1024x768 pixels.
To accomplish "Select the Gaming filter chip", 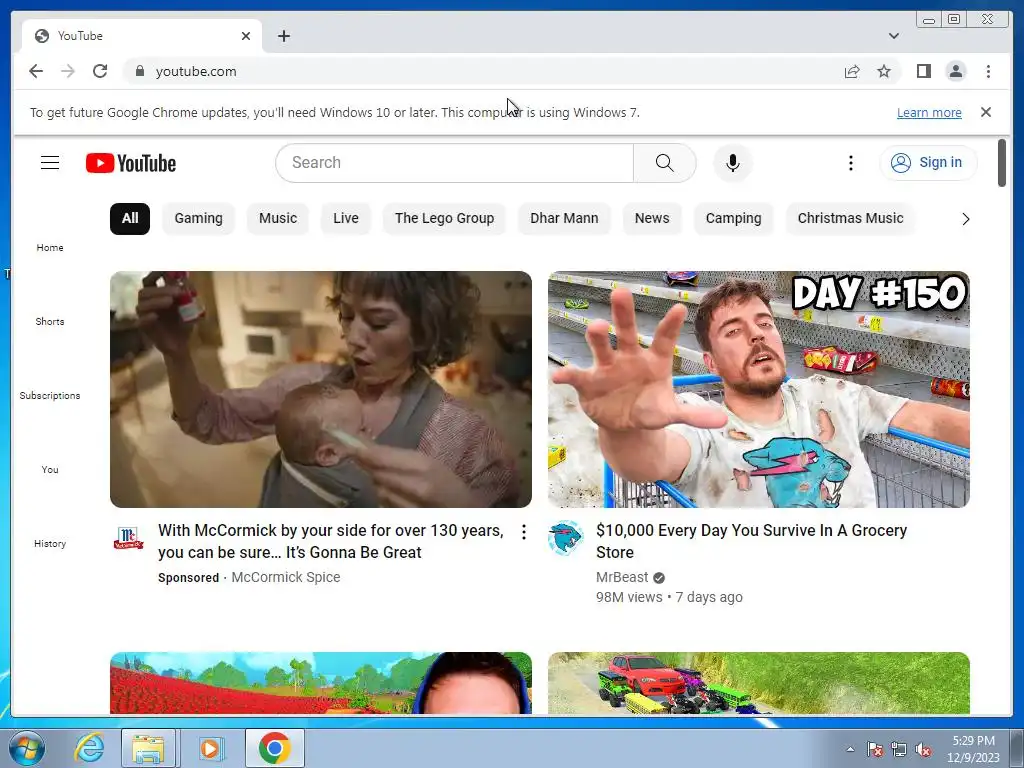I will coord(199,218).
